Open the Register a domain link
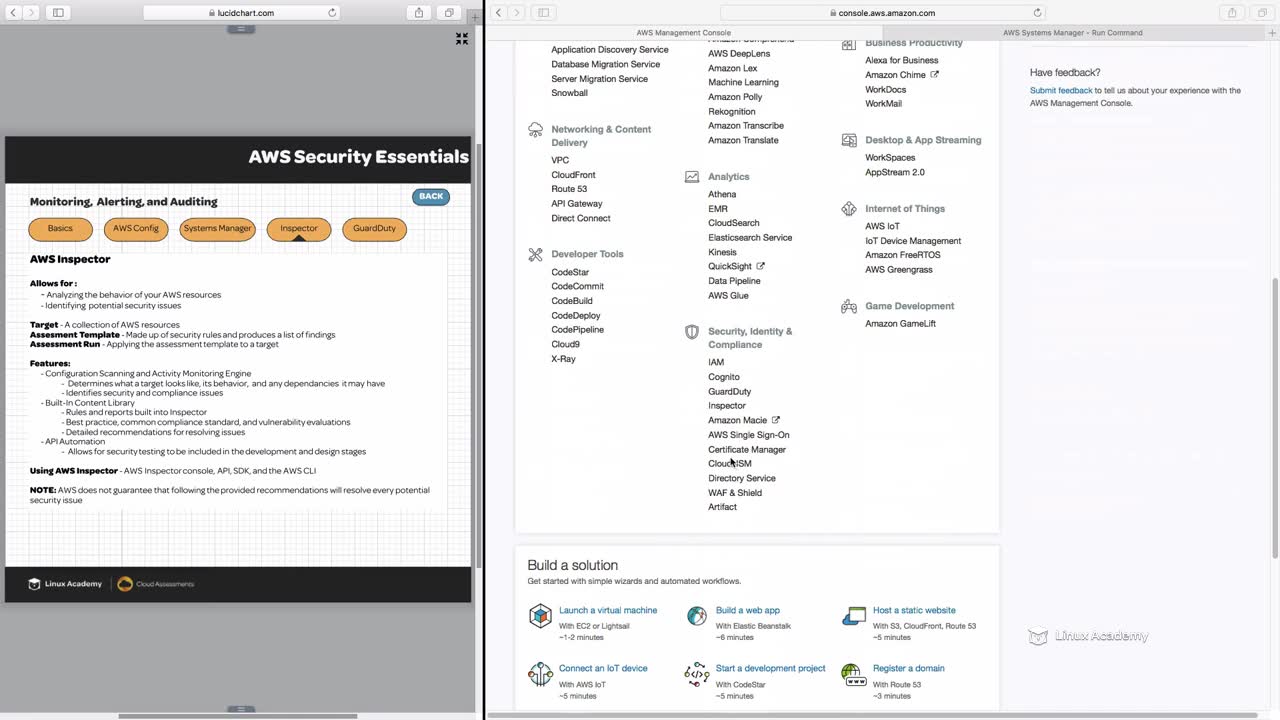 pos(909,669)
